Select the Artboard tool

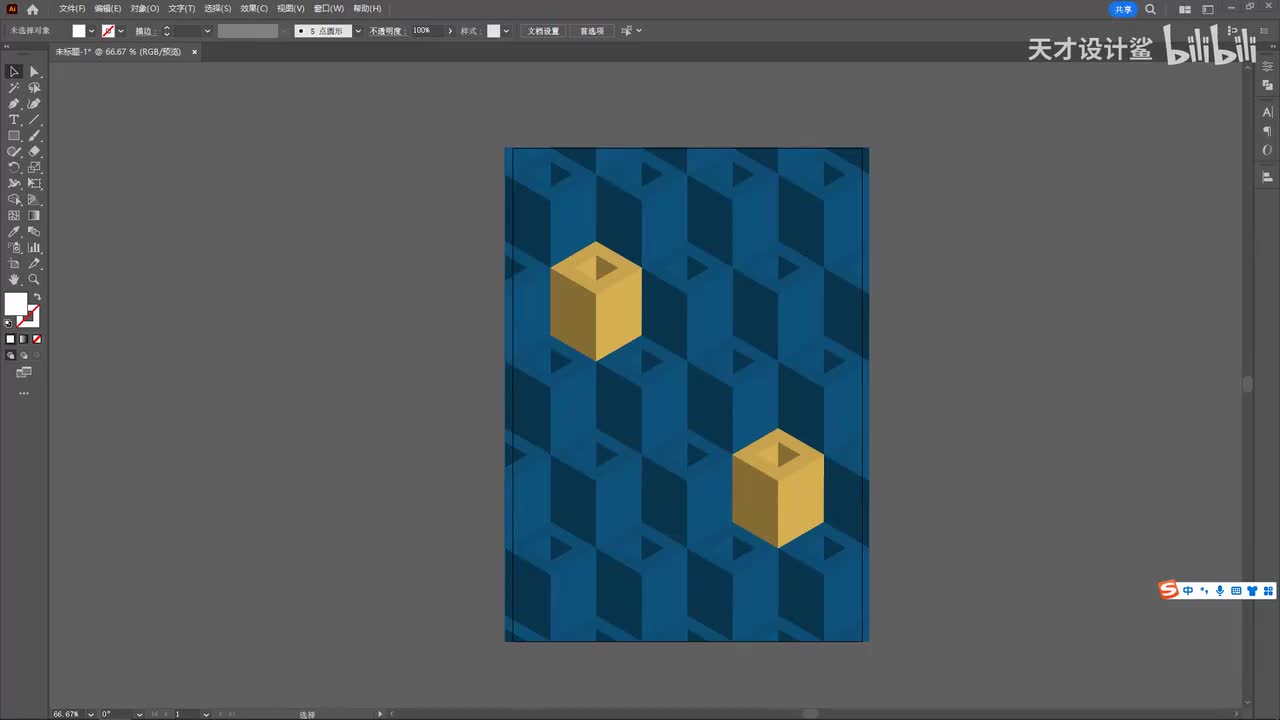point(14,263)
